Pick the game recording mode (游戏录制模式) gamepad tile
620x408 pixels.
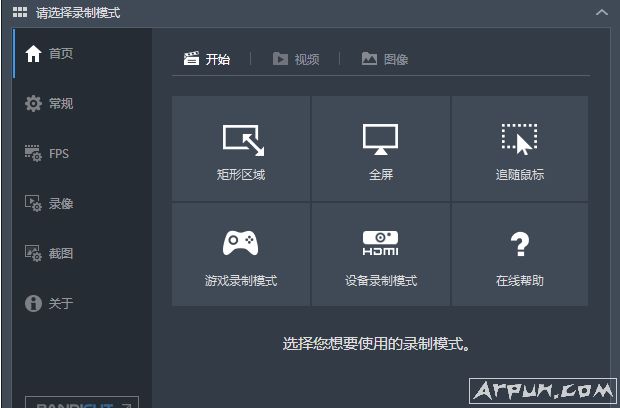241,255
